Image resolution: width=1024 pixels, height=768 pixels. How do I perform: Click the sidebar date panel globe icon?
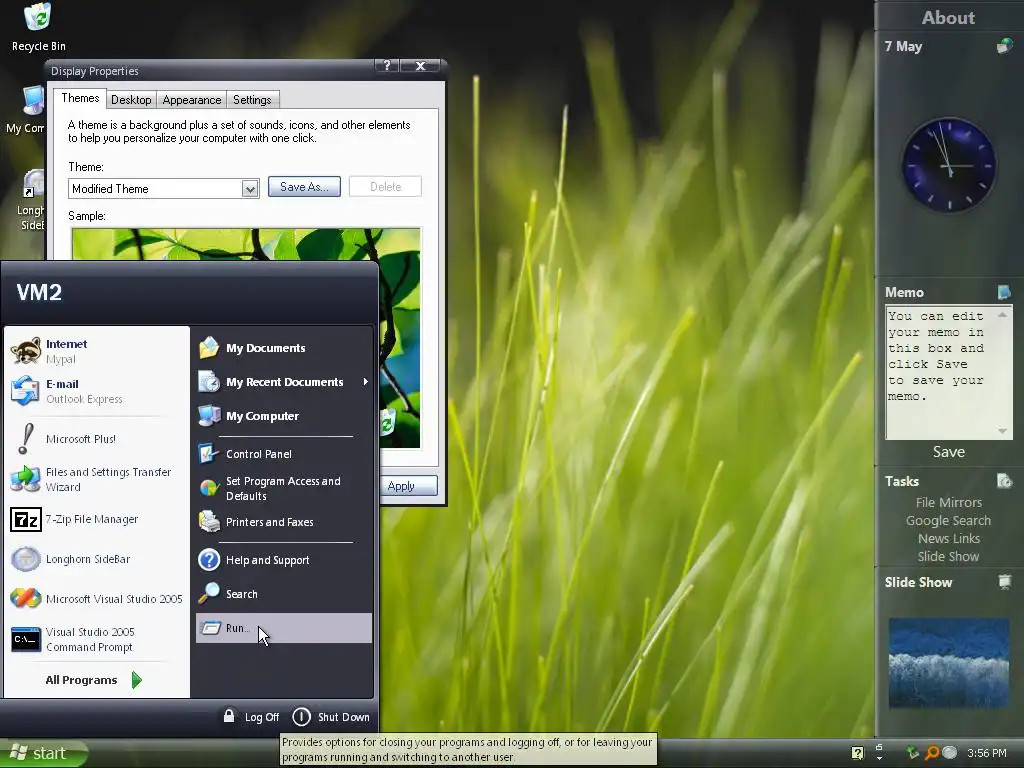(x=1004, y=46)
